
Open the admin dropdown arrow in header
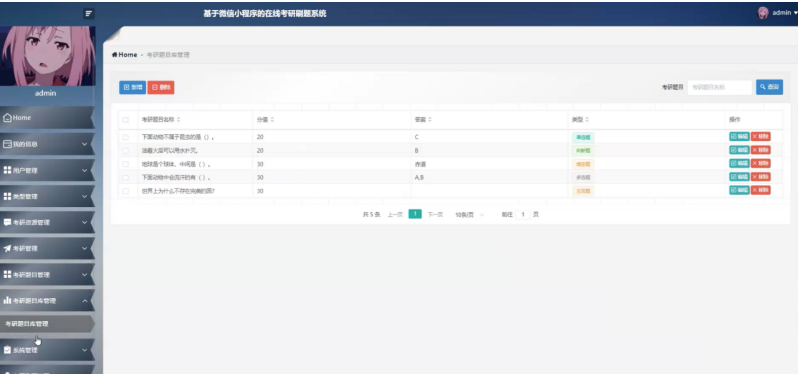[x=795, y=13]
